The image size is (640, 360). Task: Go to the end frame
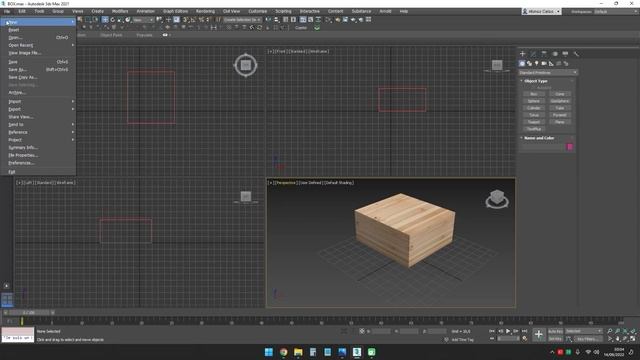[524, 331]
